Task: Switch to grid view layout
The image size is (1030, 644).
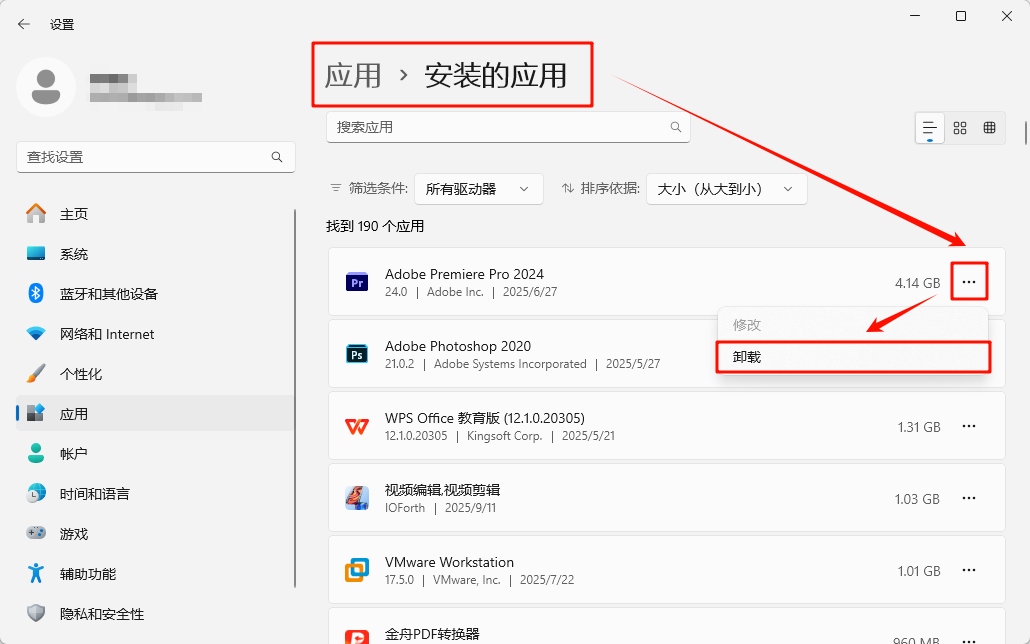Action: (x=960, y=127)
